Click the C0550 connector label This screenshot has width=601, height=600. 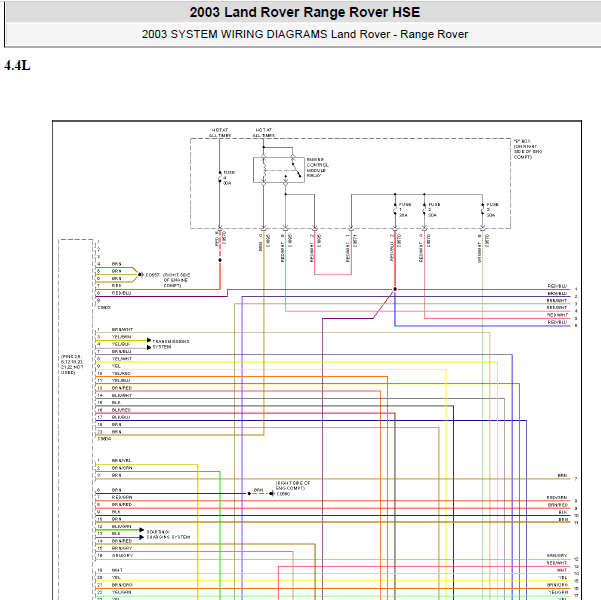pos(283,494)
